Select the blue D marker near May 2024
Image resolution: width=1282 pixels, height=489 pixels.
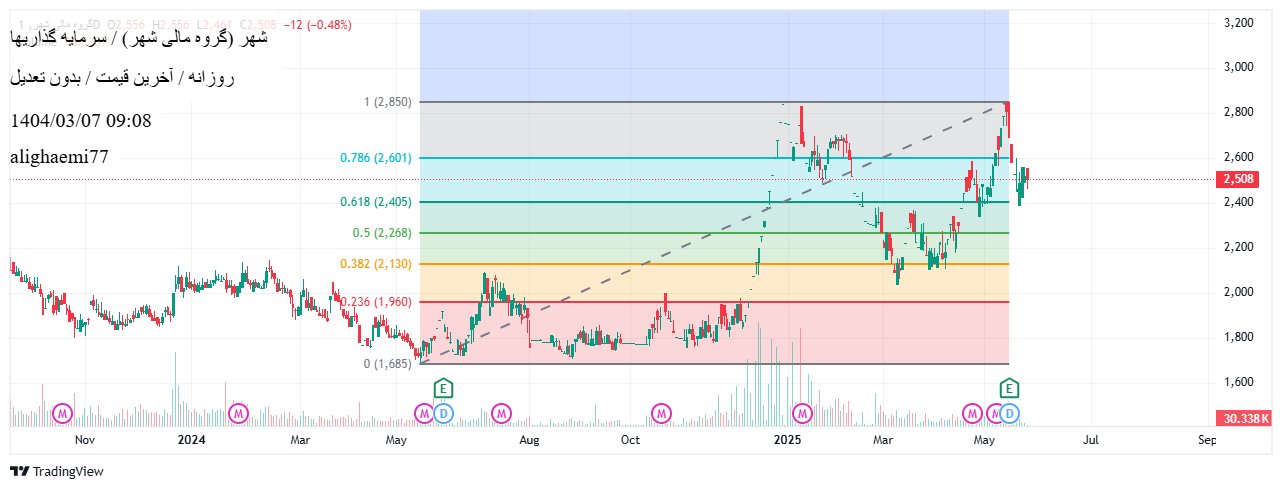[x=444, y=412]
